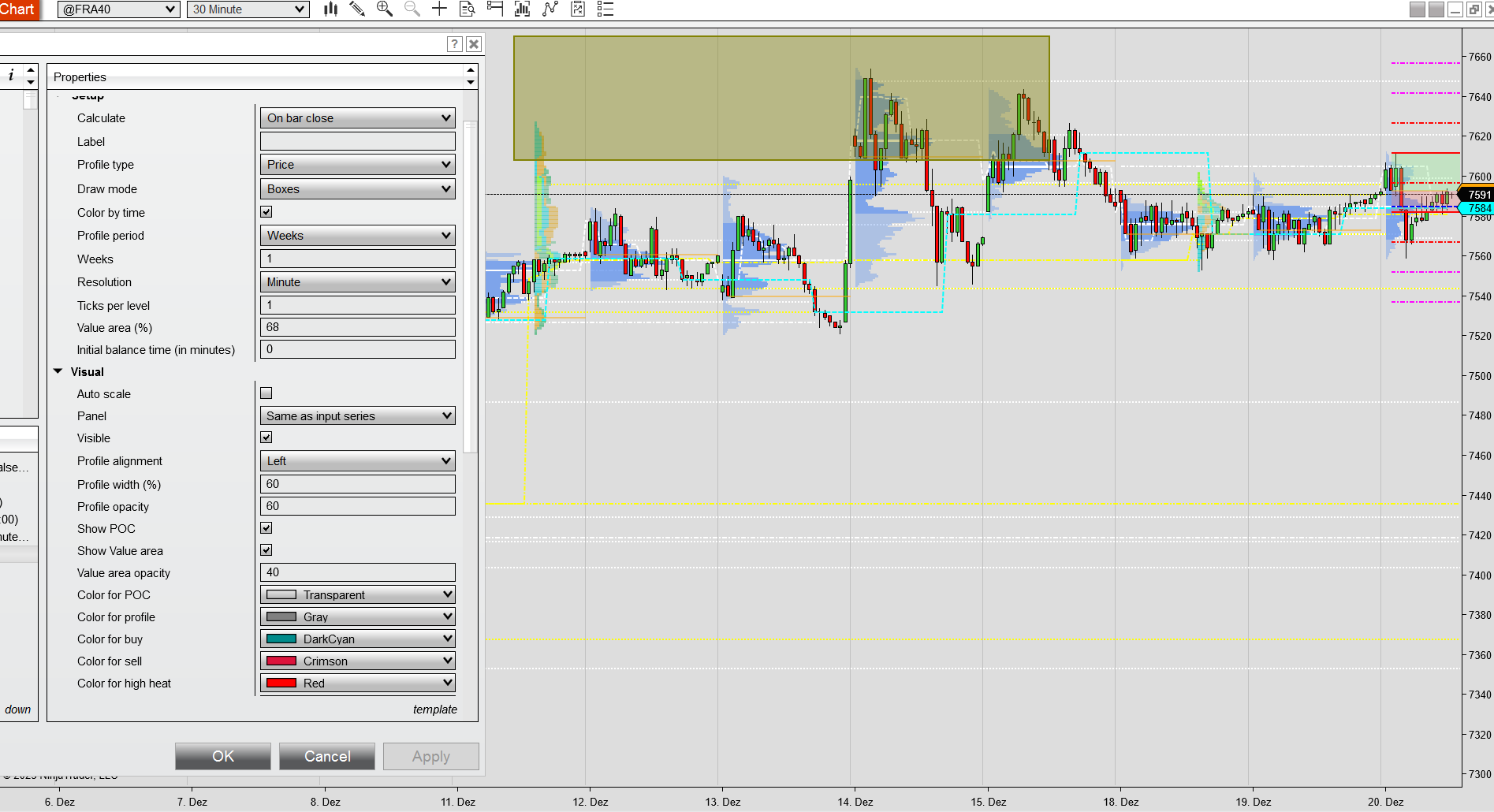Uncheck Show Value area checkbox
This screenshot has height=812, width=1494.
266,550
